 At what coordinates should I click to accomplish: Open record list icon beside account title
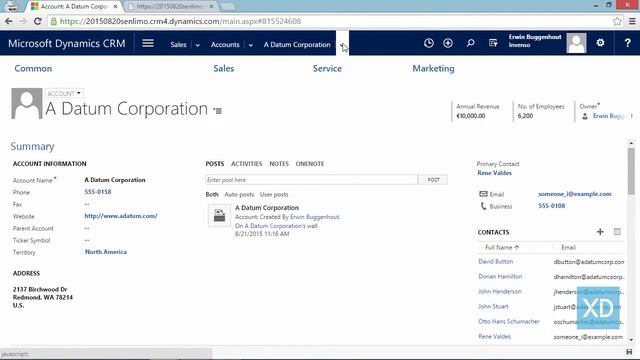(218, 111)
